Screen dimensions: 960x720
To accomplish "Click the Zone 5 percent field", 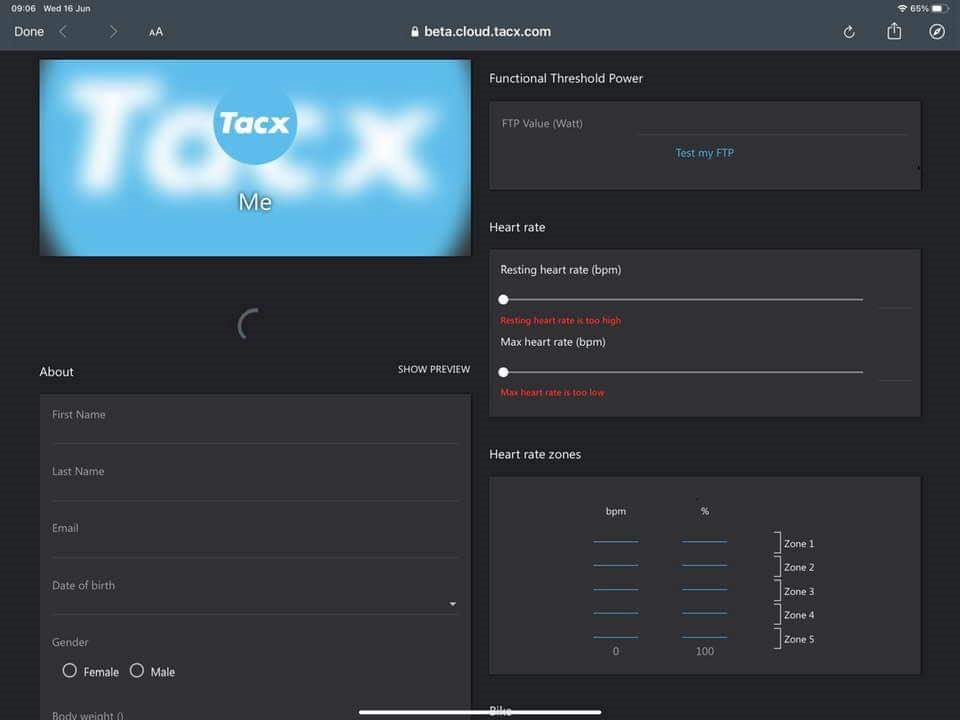I will click(704, 630).
